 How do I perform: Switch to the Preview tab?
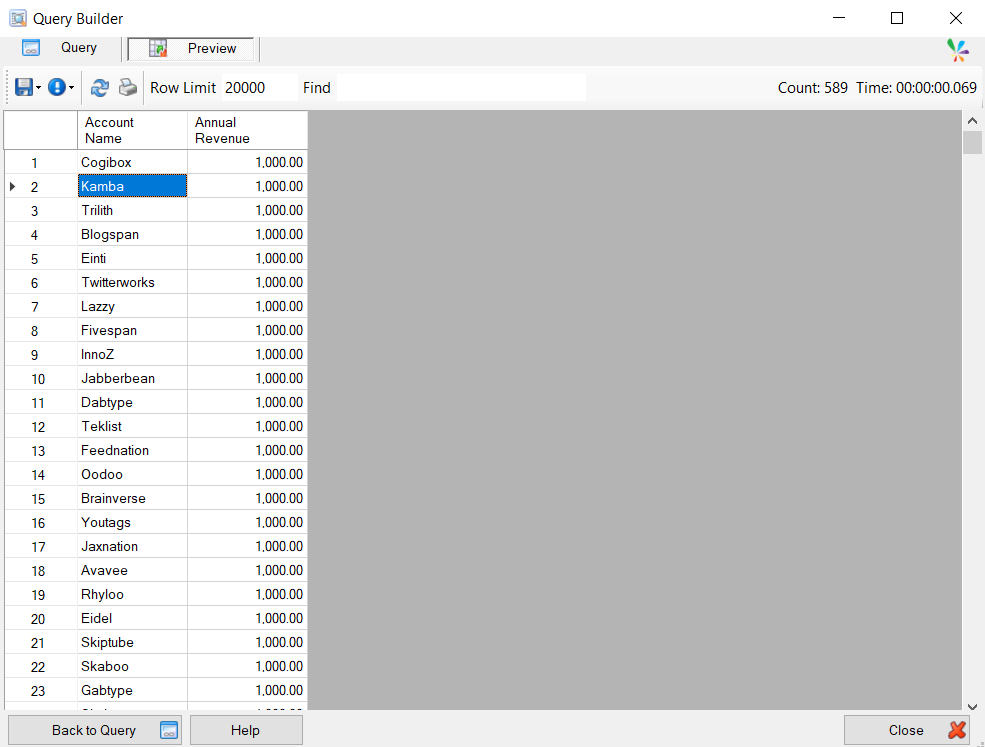coord(191,48)
